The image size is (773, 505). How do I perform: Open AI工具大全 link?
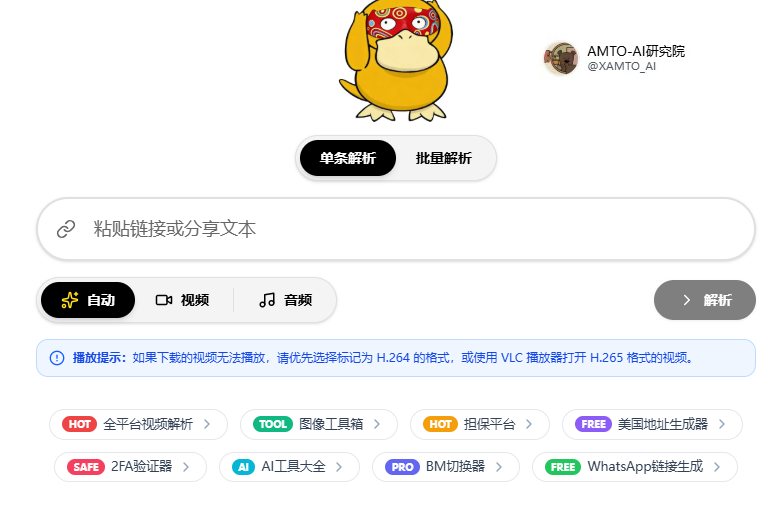289,467
